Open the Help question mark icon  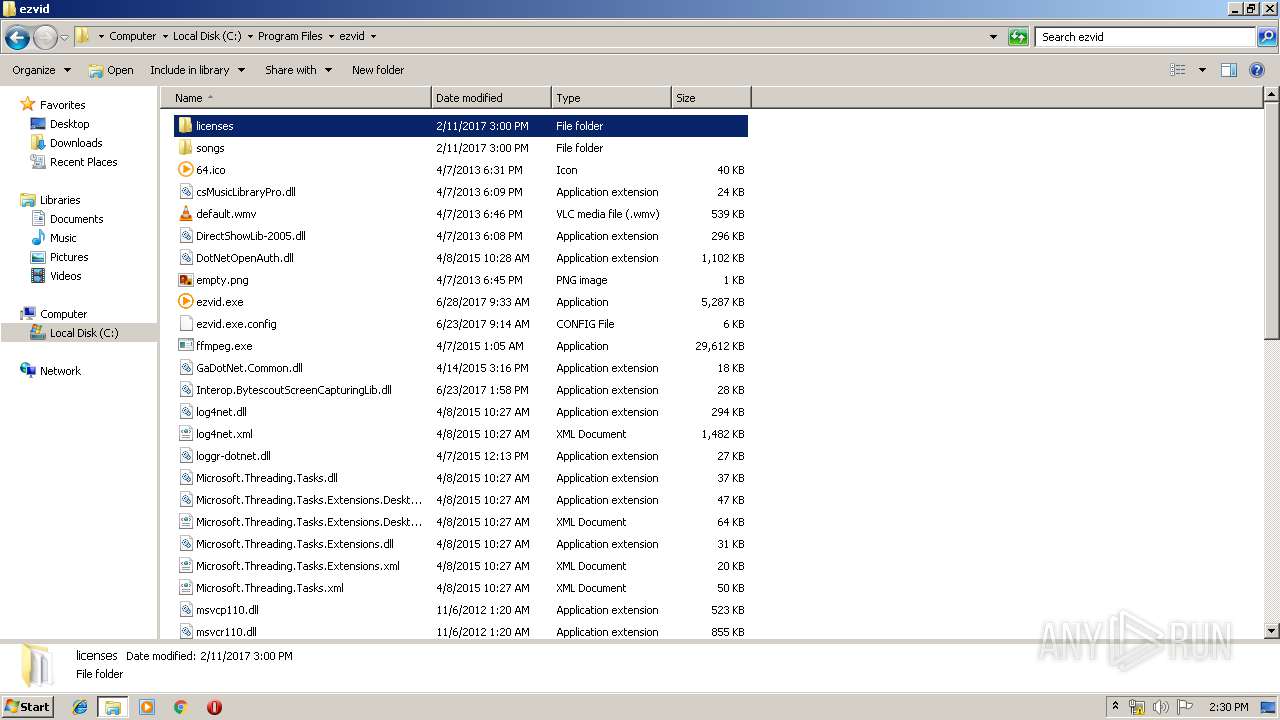(1257, 70)
